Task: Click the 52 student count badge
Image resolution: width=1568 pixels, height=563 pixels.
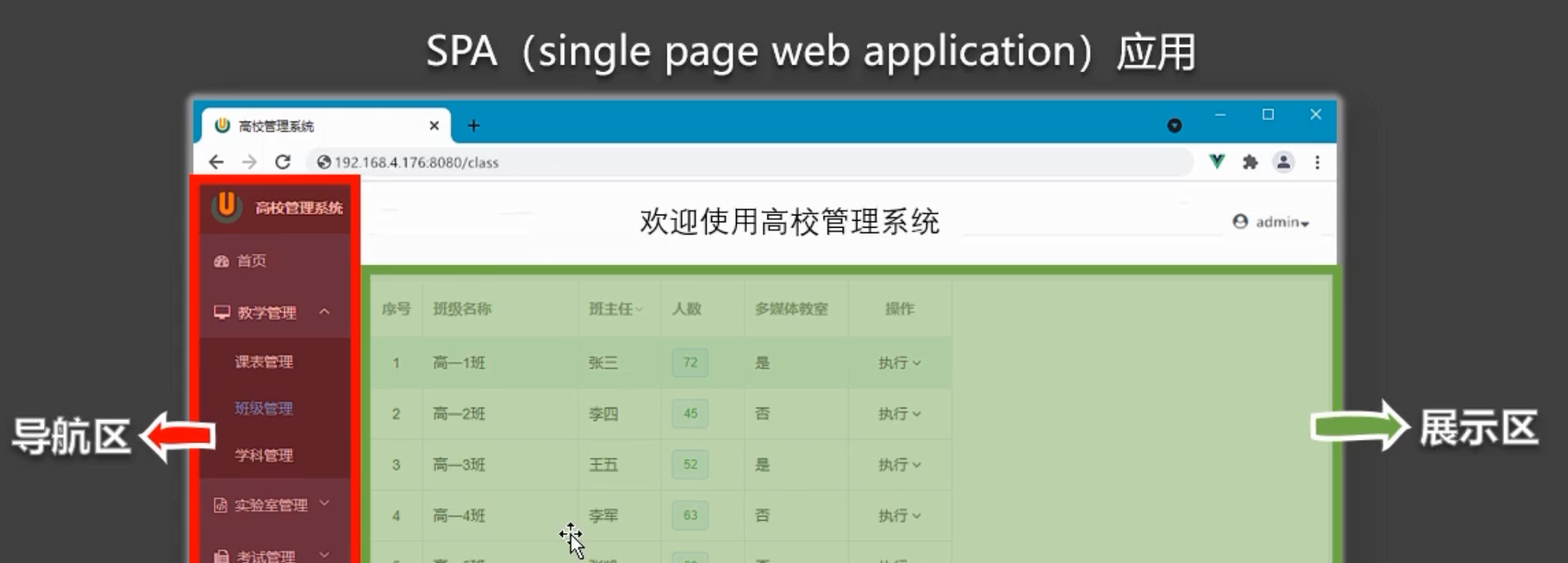Action: tap(690, 465)
